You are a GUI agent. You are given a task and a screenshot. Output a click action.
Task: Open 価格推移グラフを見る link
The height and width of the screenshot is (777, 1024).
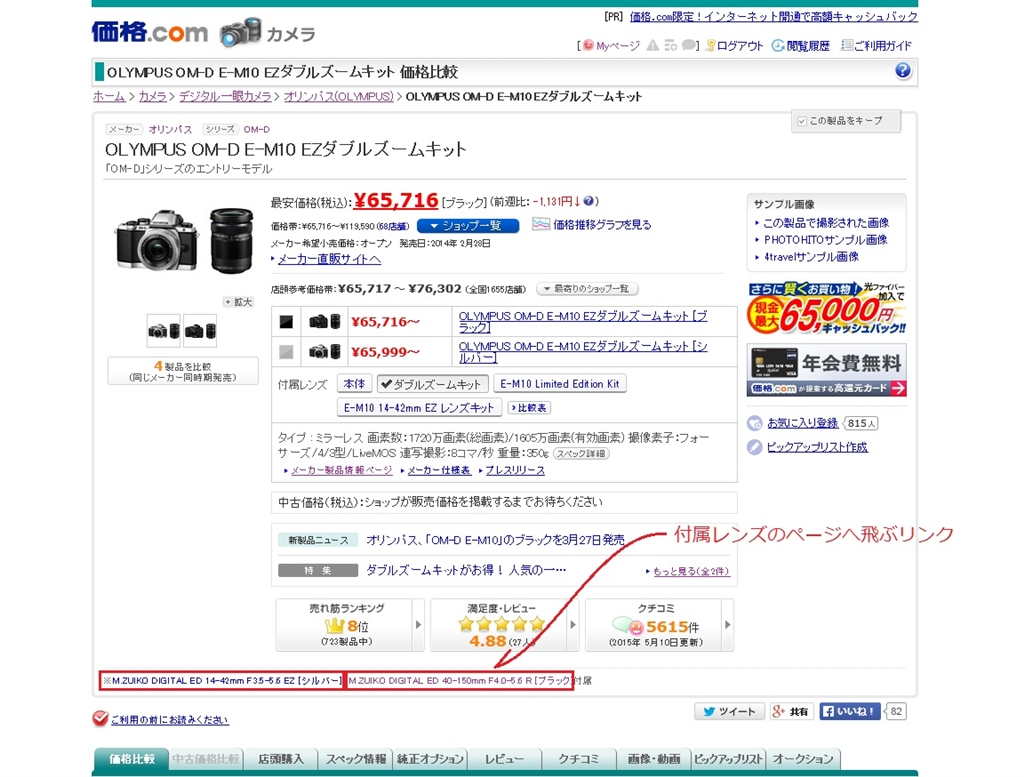pyautogui.click(x=602, y=225)
